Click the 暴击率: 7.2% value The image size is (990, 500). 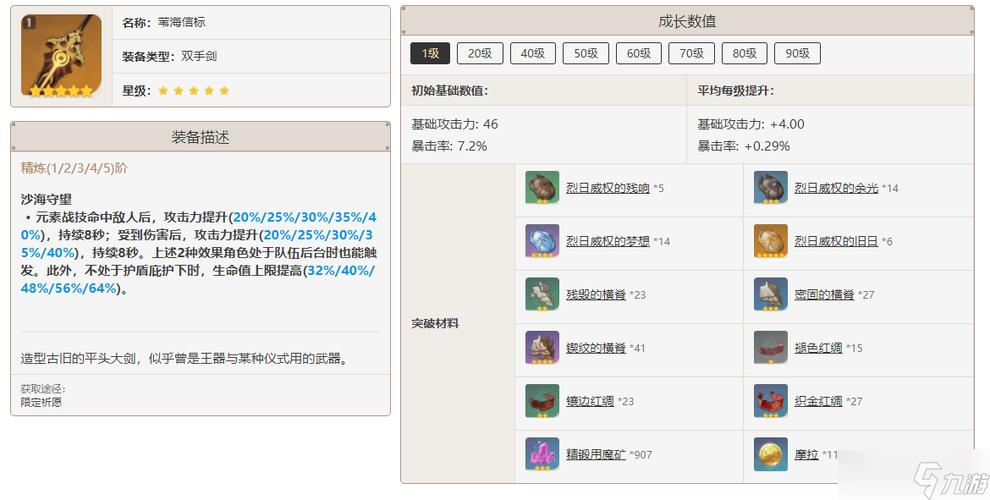coord(449,146)
